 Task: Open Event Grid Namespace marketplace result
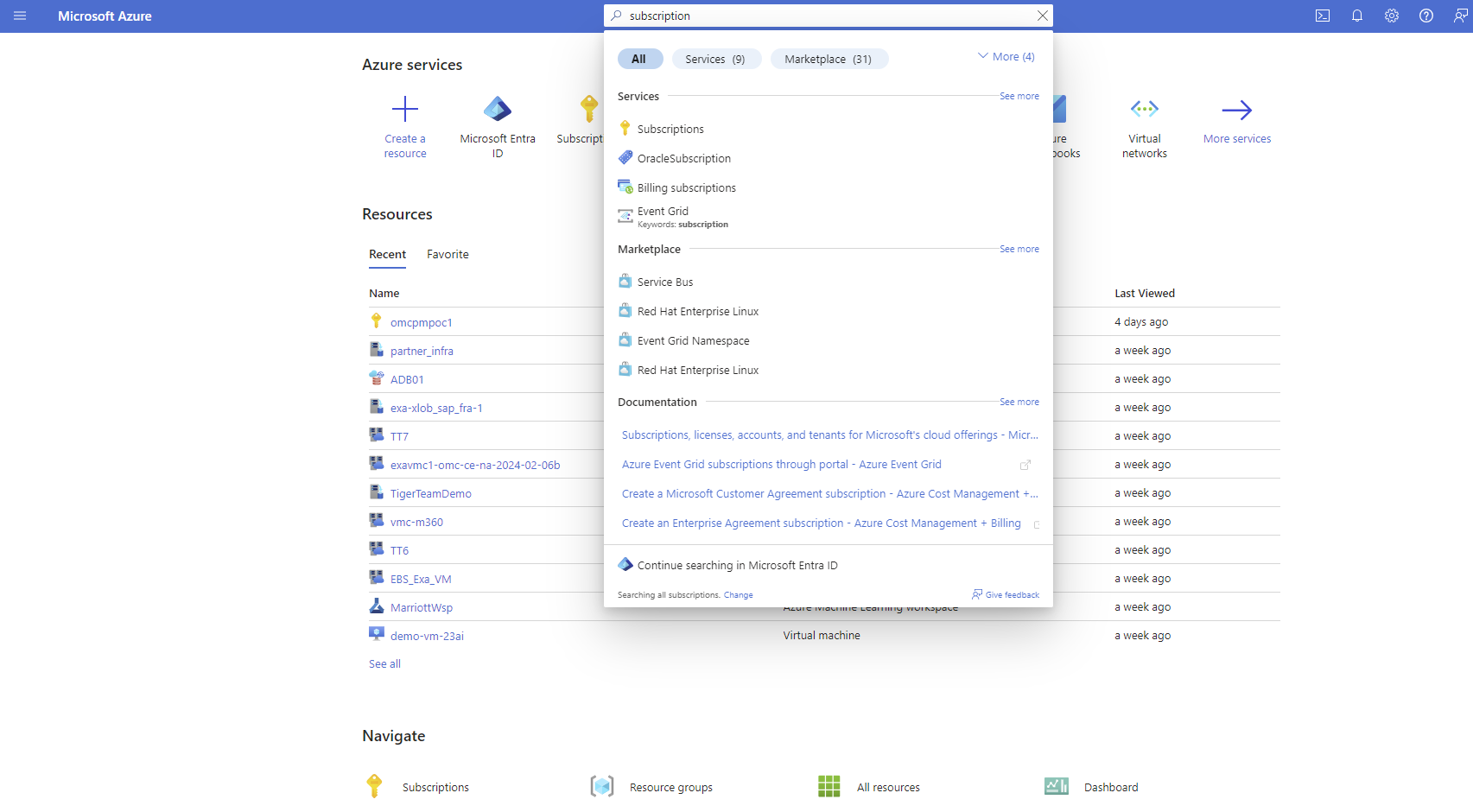[x=693, y=340]
